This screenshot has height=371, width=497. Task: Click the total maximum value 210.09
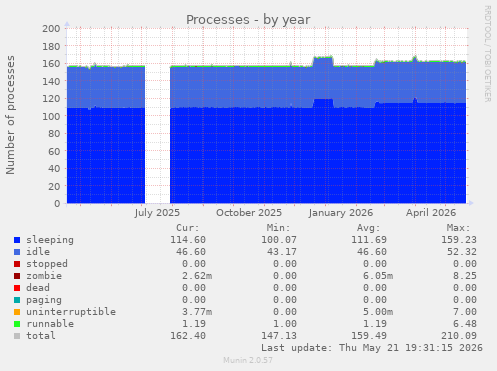459,336
